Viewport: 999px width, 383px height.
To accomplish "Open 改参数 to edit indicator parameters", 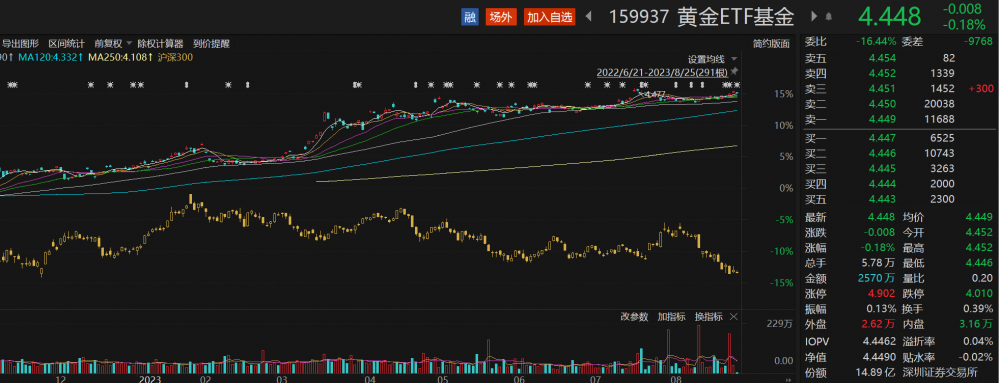I will point(634,317).
